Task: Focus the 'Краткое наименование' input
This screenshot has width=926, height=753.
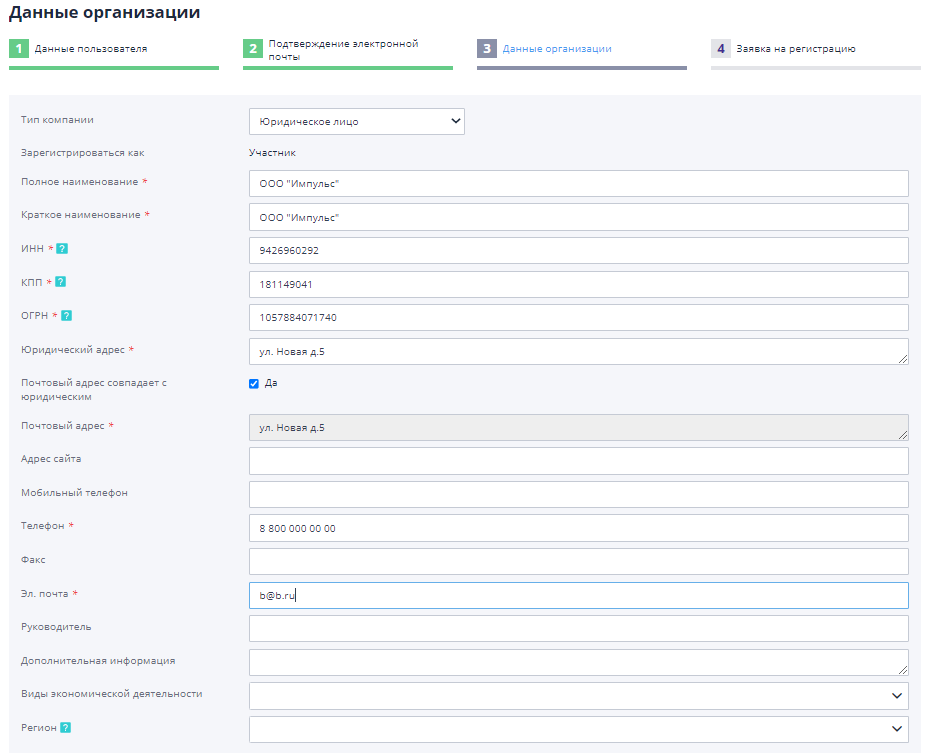Action: tap(577, 216)
